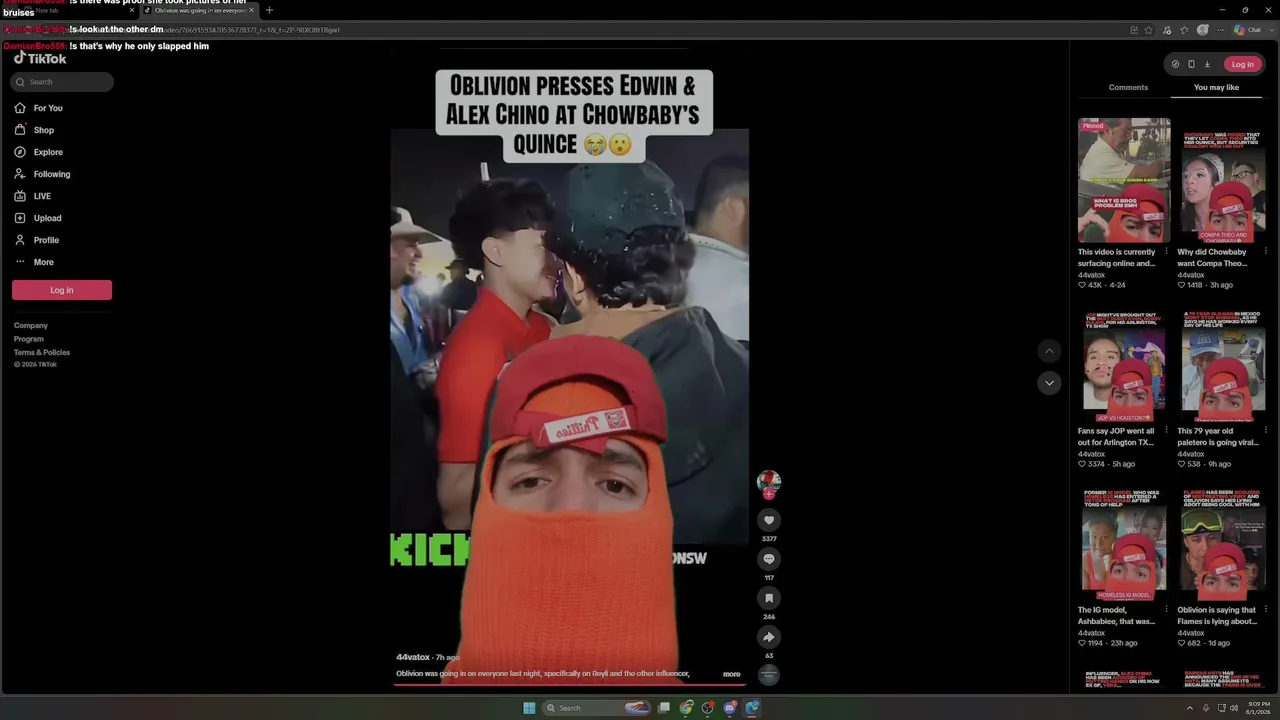Open options for 'Oblivion is saying that Flames'

(x=1265, y=610)
